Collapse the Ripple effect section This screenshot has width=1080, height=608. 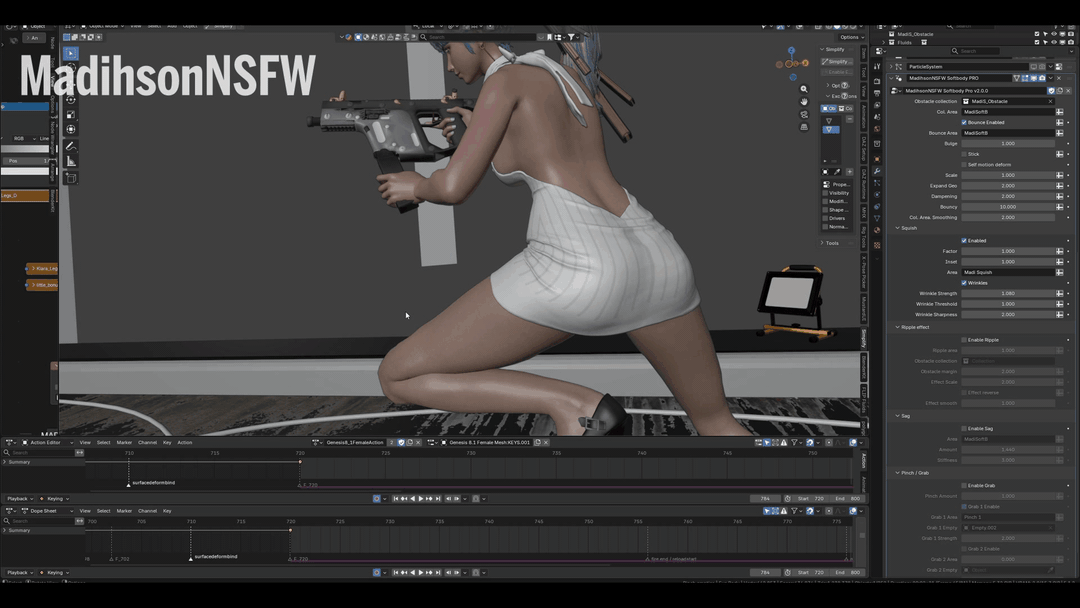tap(897, 327)
